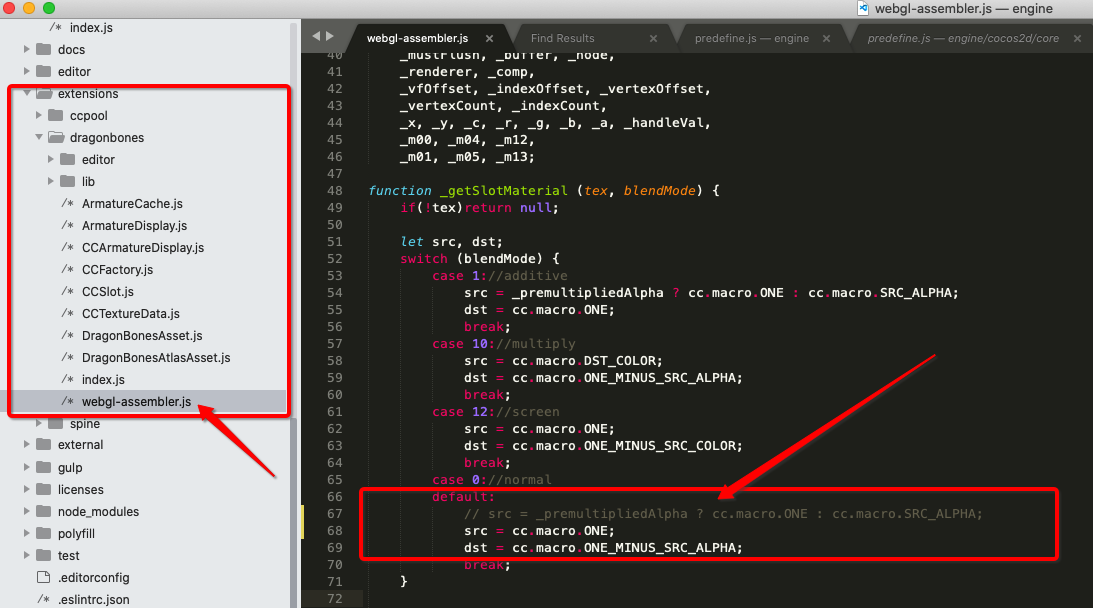This screenshot has height=608, width=1093.
Task: Click the tab history back arrow
Action: point(317,37)
